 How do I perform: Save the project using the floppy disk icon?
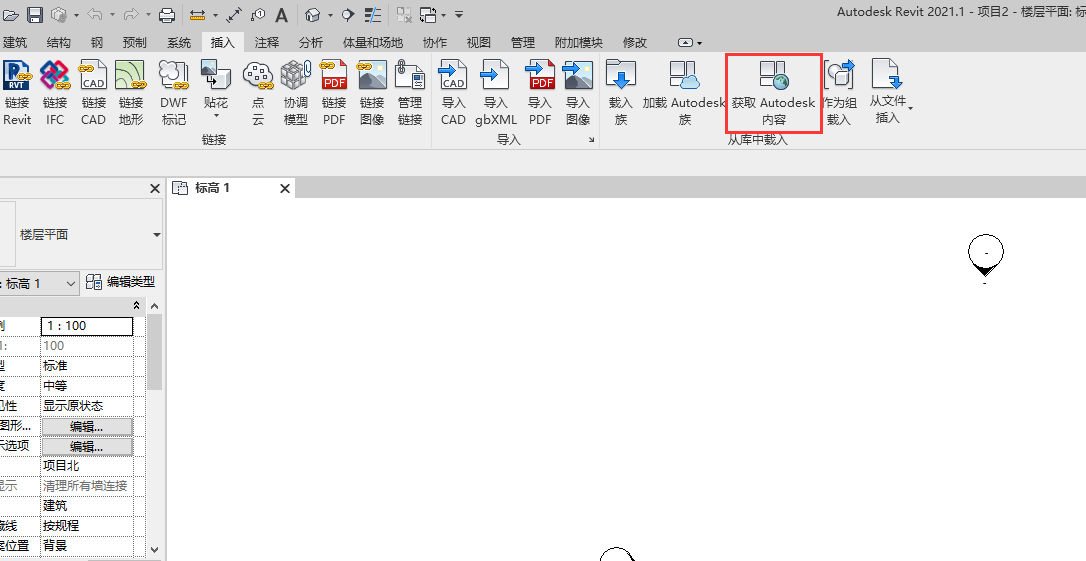35,15
